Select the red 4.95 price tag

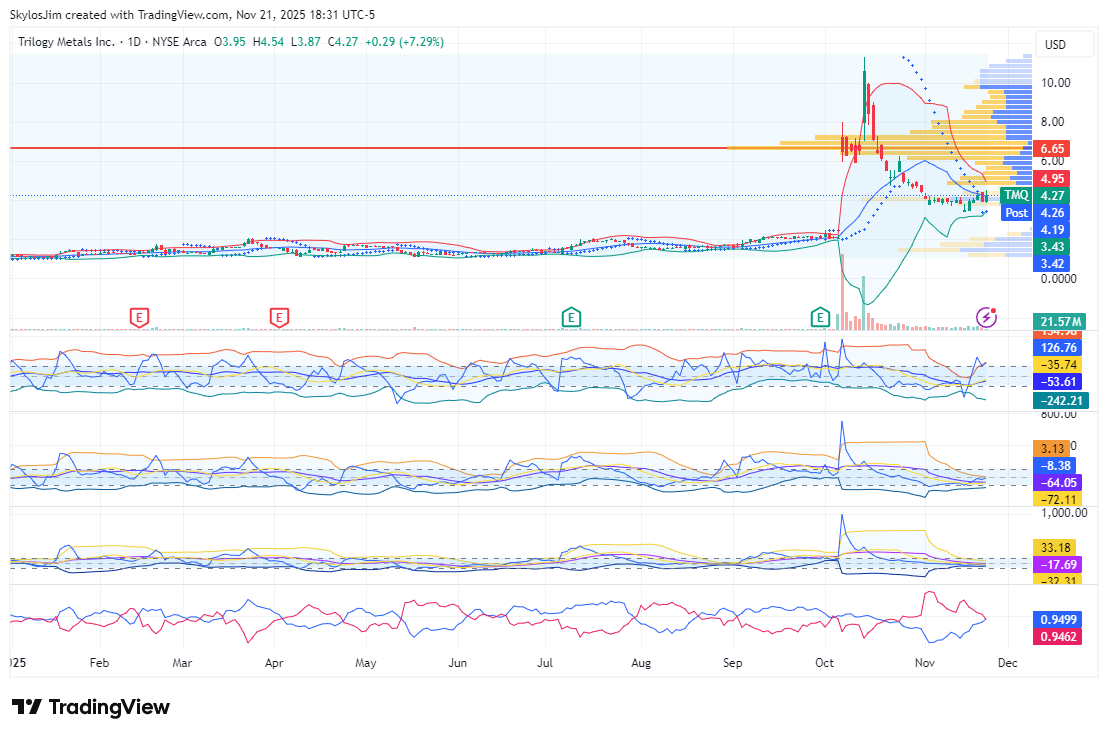point(1051,178)
